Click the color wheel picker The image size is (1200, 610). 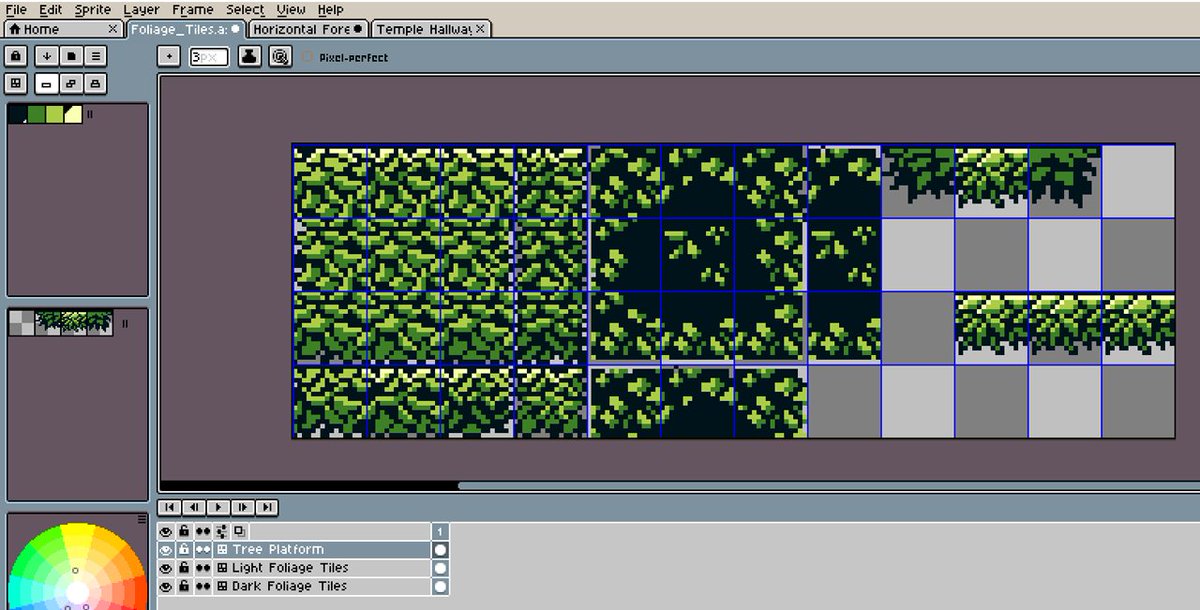pos(76,566)
